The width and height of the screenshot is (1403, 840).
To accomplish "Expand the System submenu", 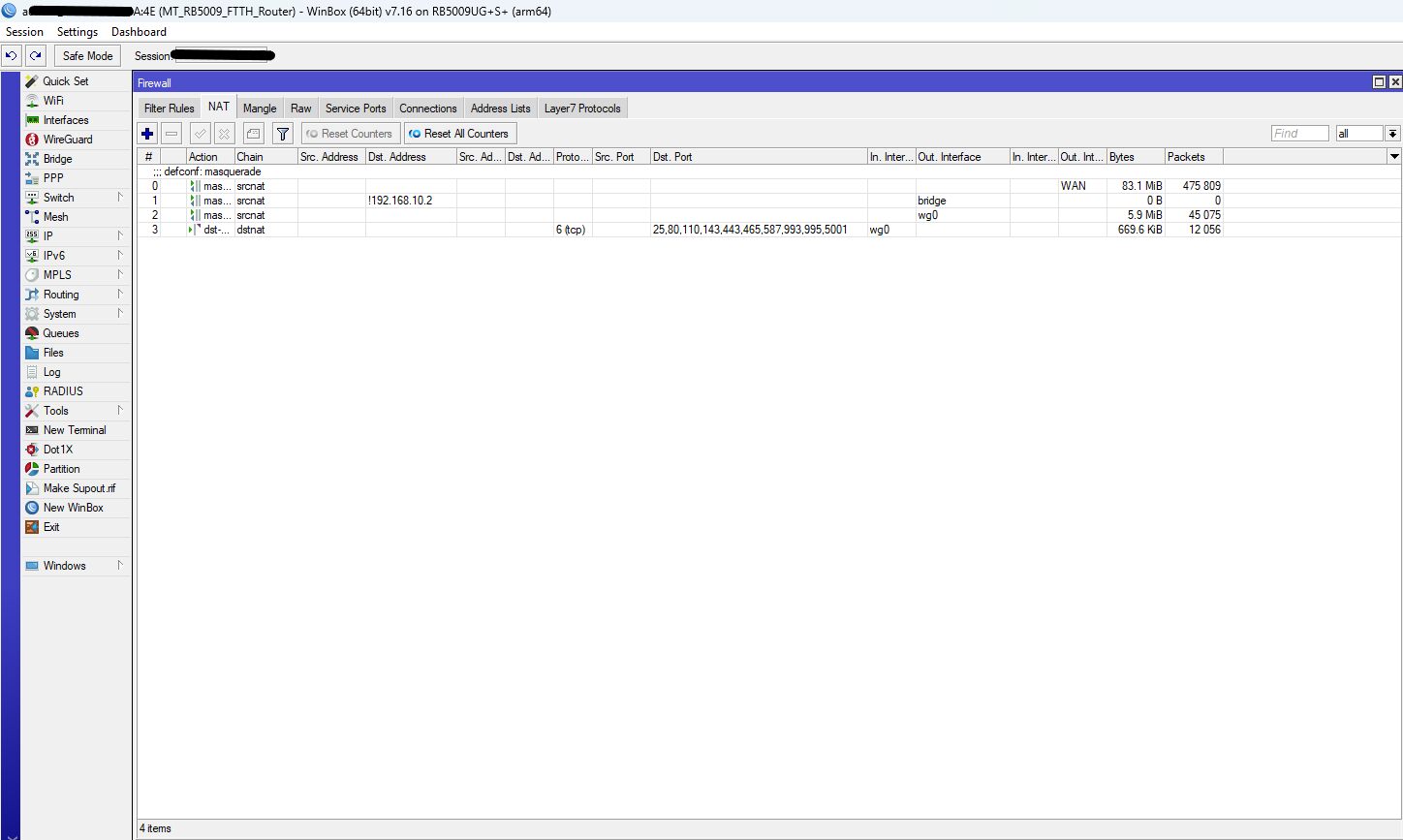I will (x=120, y=314).
